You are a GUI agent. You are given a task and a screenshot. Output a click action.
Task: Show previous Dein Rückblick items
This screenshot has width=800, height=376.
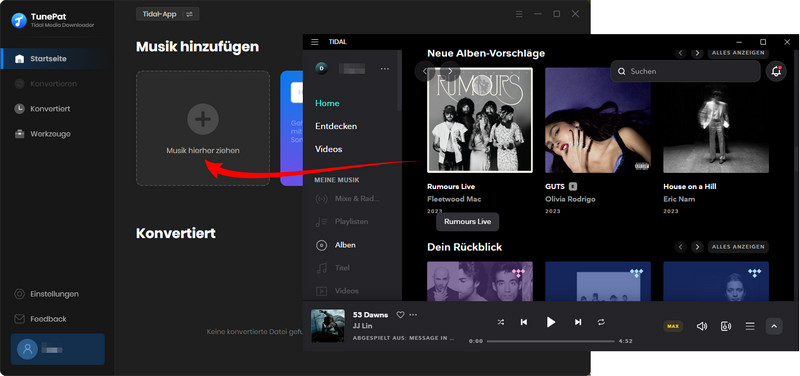coord(680,247)
